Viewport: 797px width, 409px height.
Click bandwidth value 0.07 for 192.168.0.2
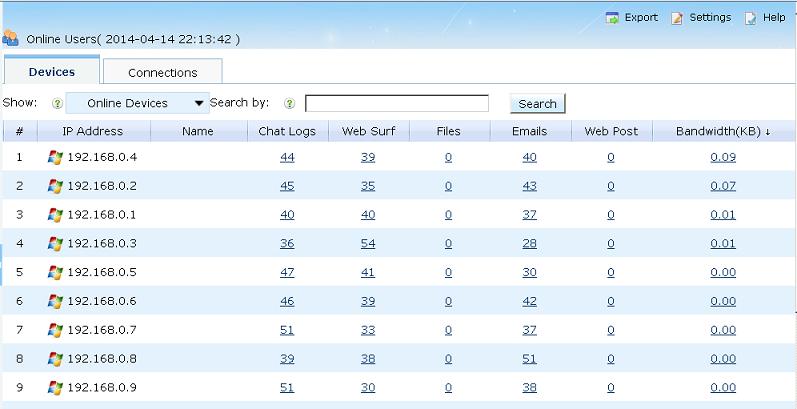[x=722, y=186]
